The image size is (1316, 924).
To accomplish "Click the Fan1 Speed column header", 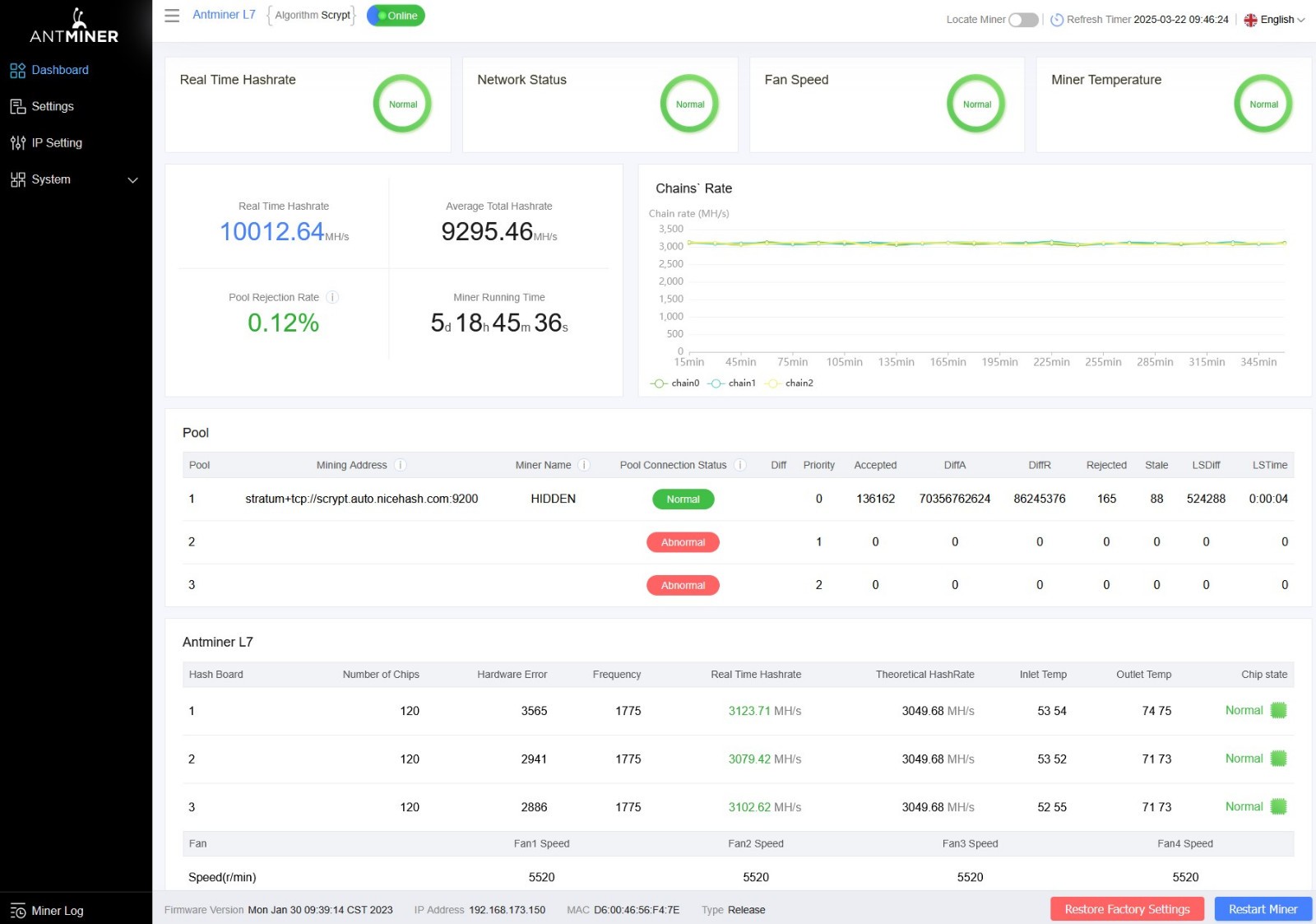I will click(x=541, y=843).
